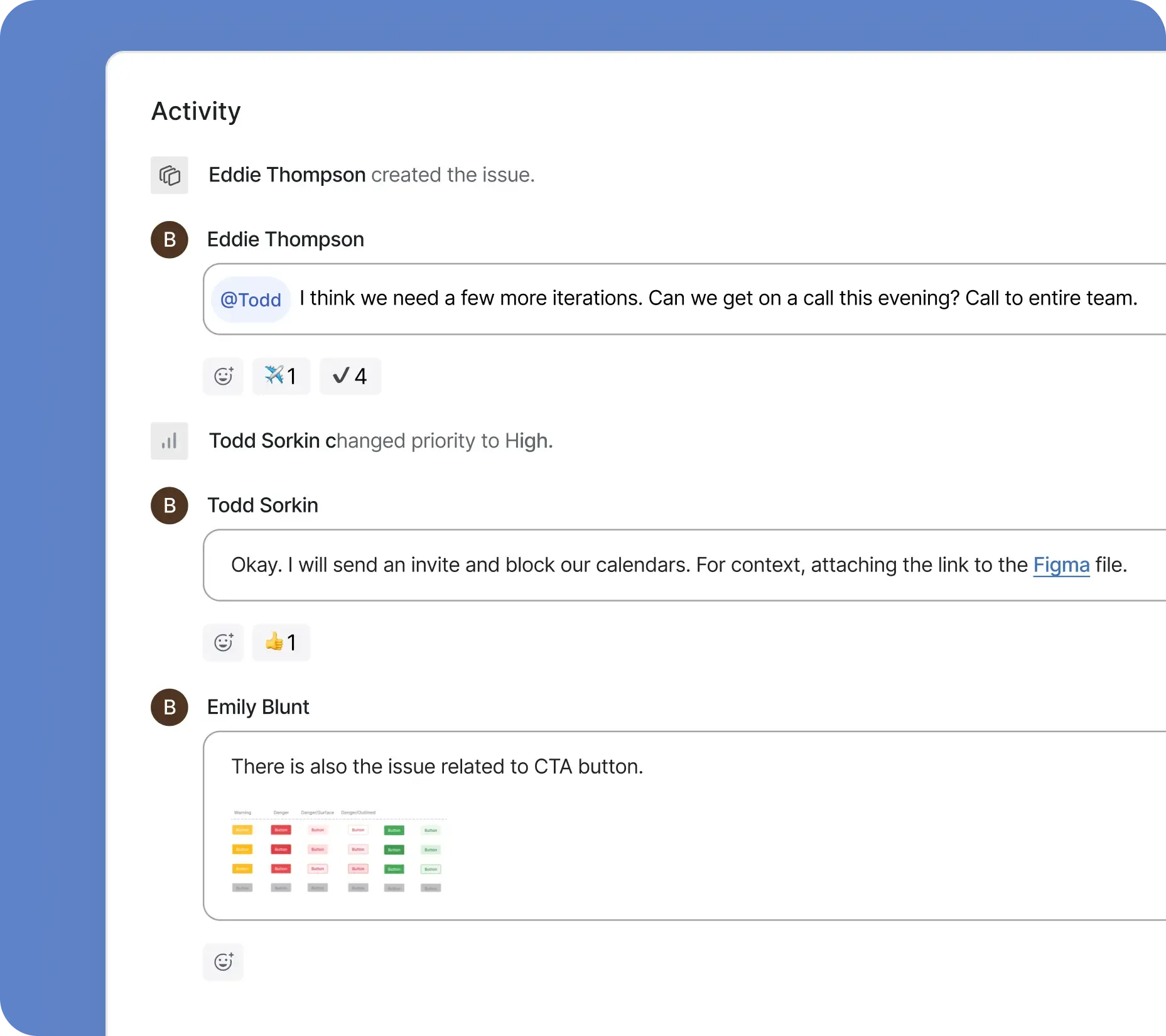This screenshot has height=1036, width=1166.
Task: Toggle the checkmark reaction showing 4
Action: [350, 376]
